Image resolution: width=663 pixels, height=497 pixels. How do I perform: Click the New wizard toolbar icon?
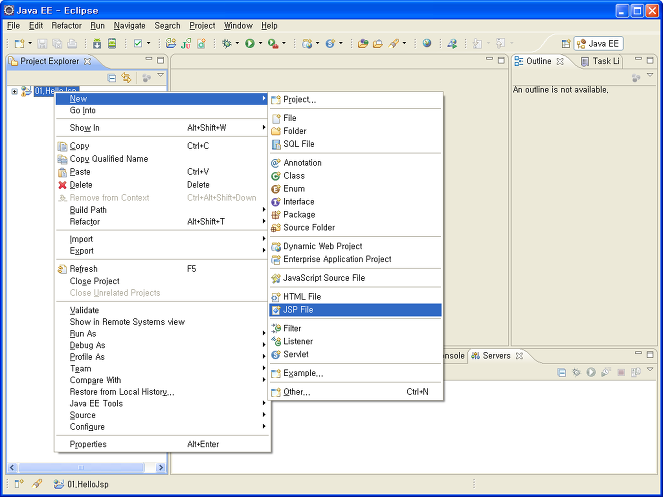tap(19, 43)
